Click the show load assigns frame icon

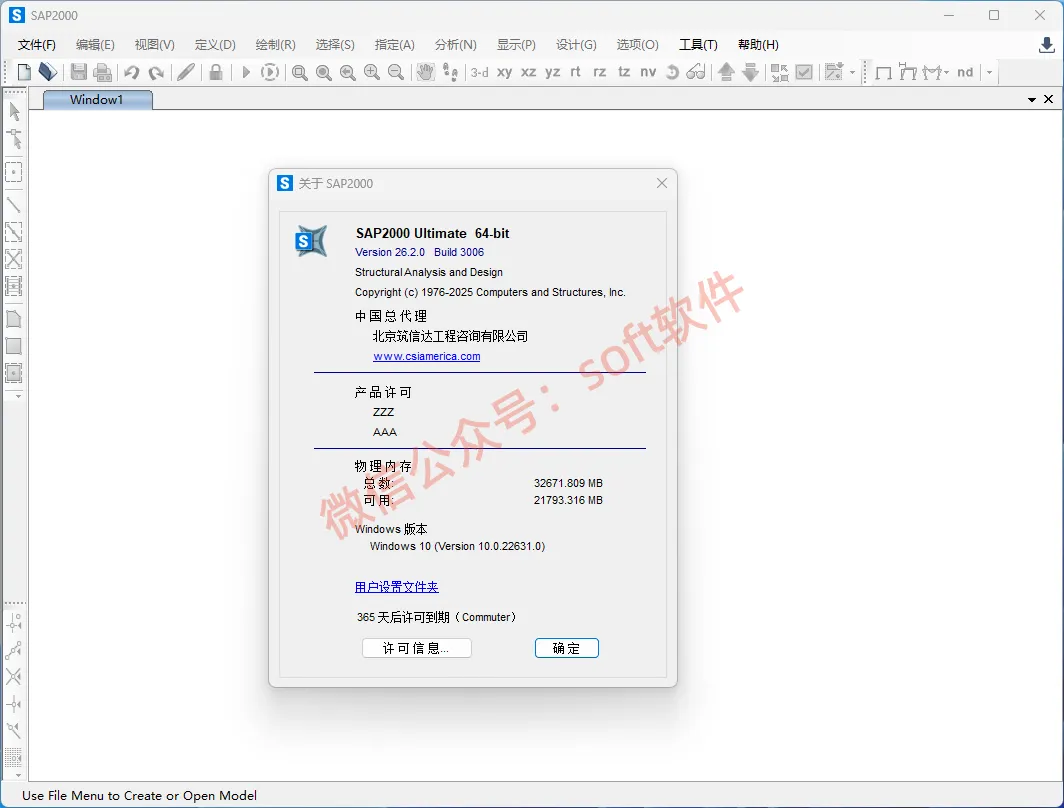[x=908, y=72]
